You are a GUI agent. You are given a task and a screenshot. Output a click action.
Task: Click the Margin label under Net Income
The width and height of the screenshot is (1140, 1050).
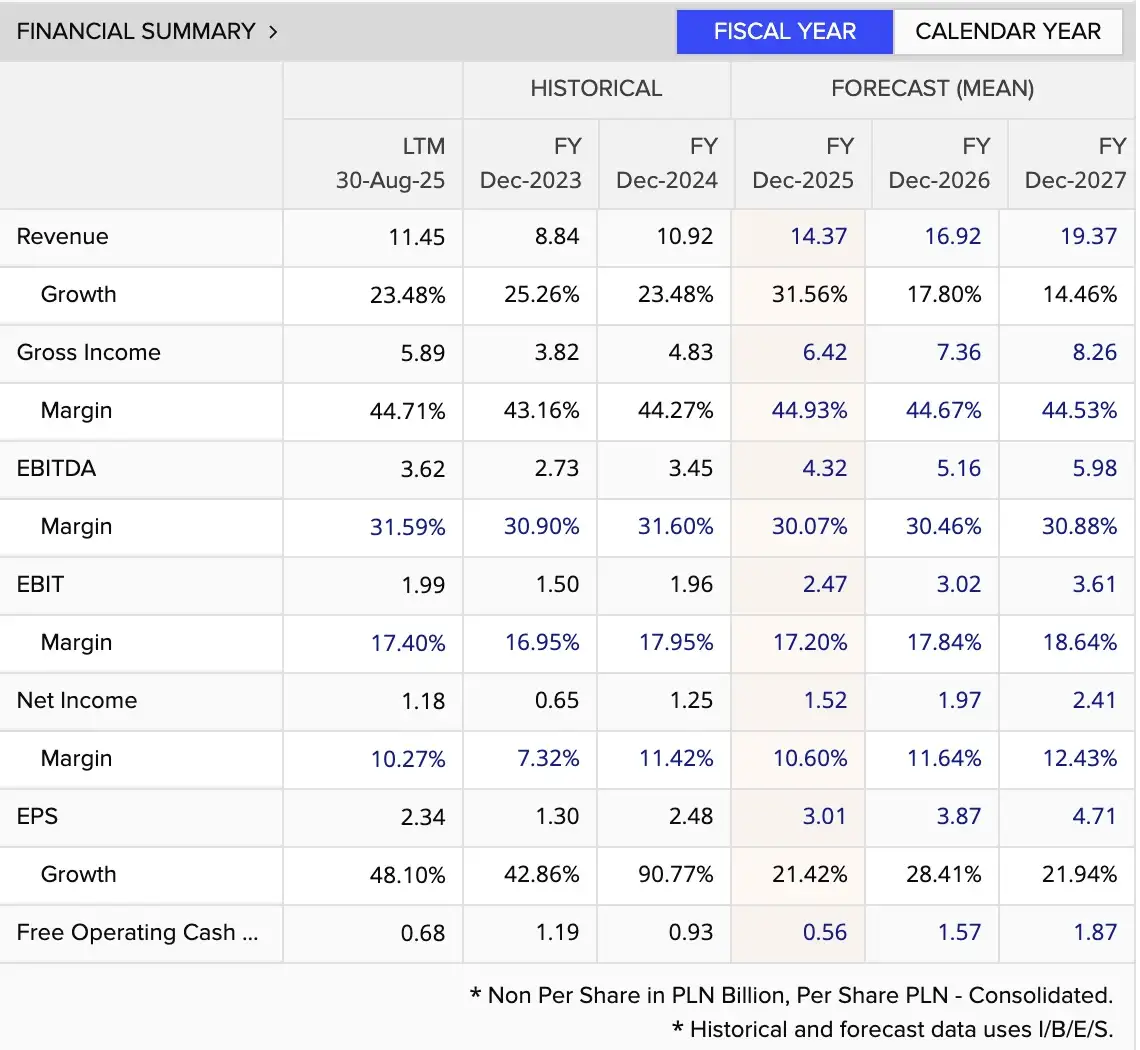click(76, 758)
